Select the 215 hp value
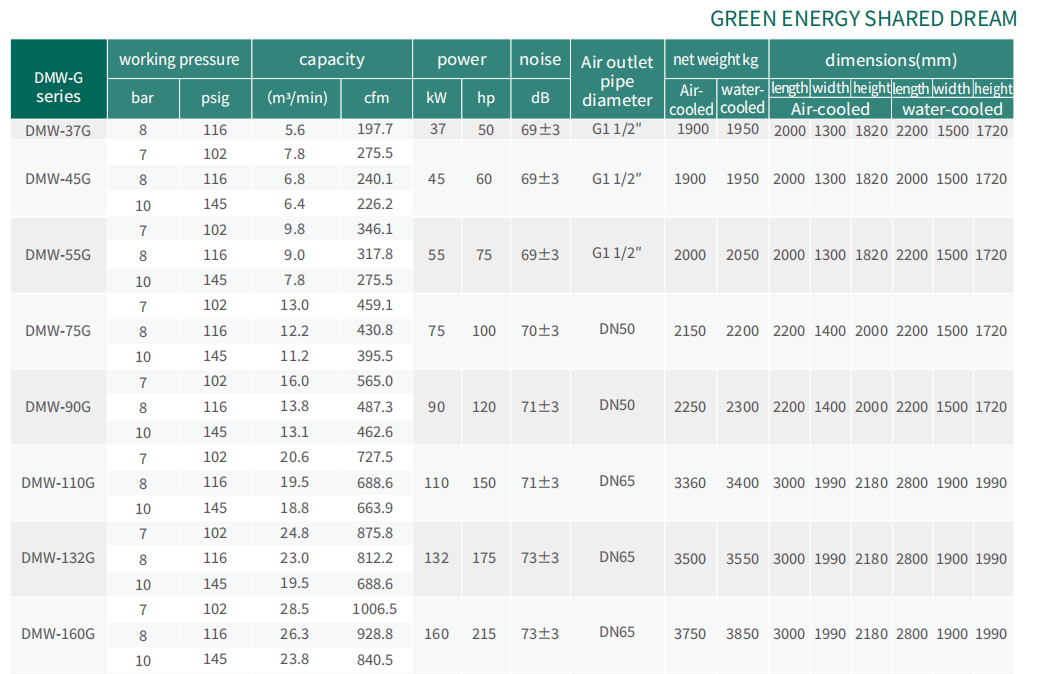 [x=484, y=634]
